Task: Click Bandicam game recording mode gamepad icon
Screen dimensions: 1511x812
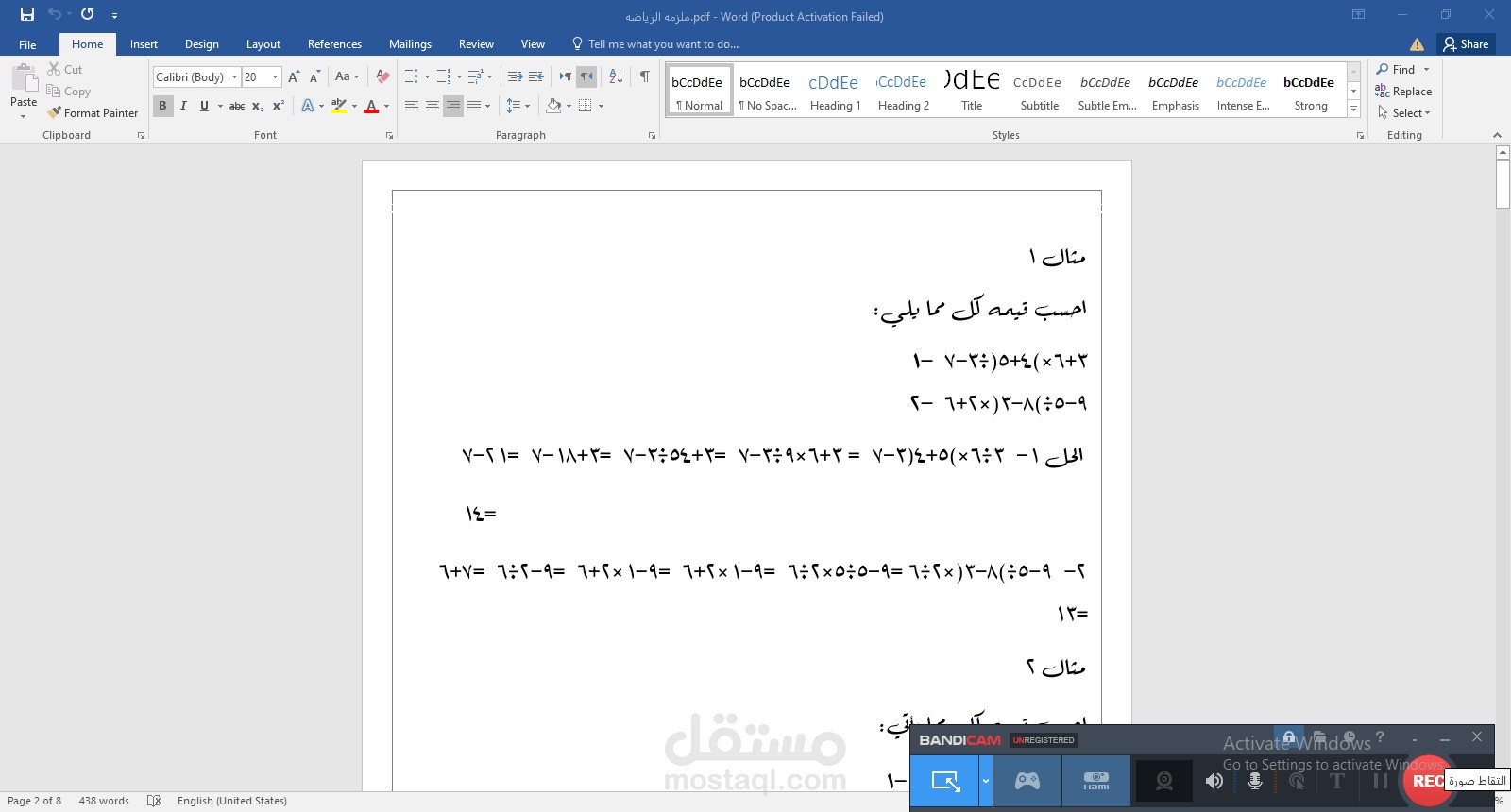Action: tap(1027, 781)
